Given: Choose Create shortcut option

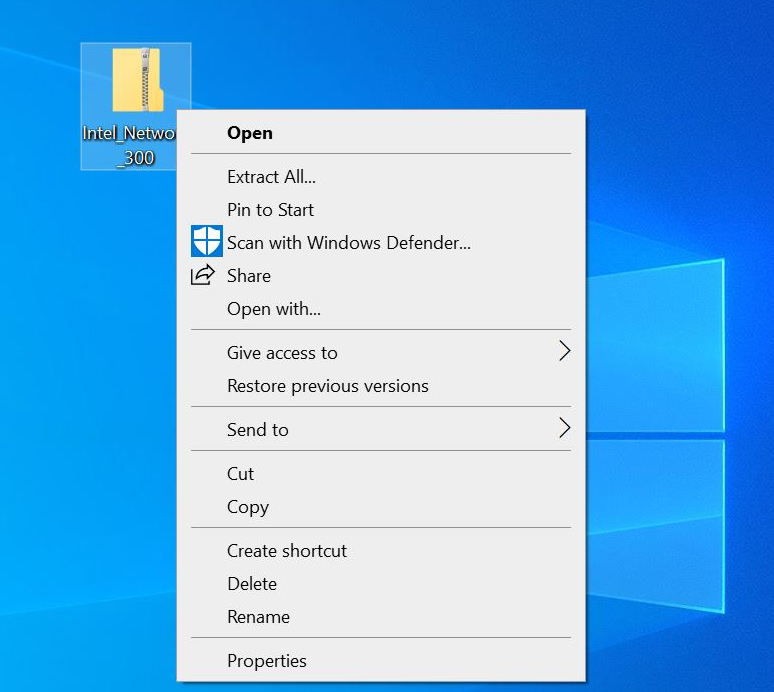Looking at the screenshot, I should pos(286,551).
